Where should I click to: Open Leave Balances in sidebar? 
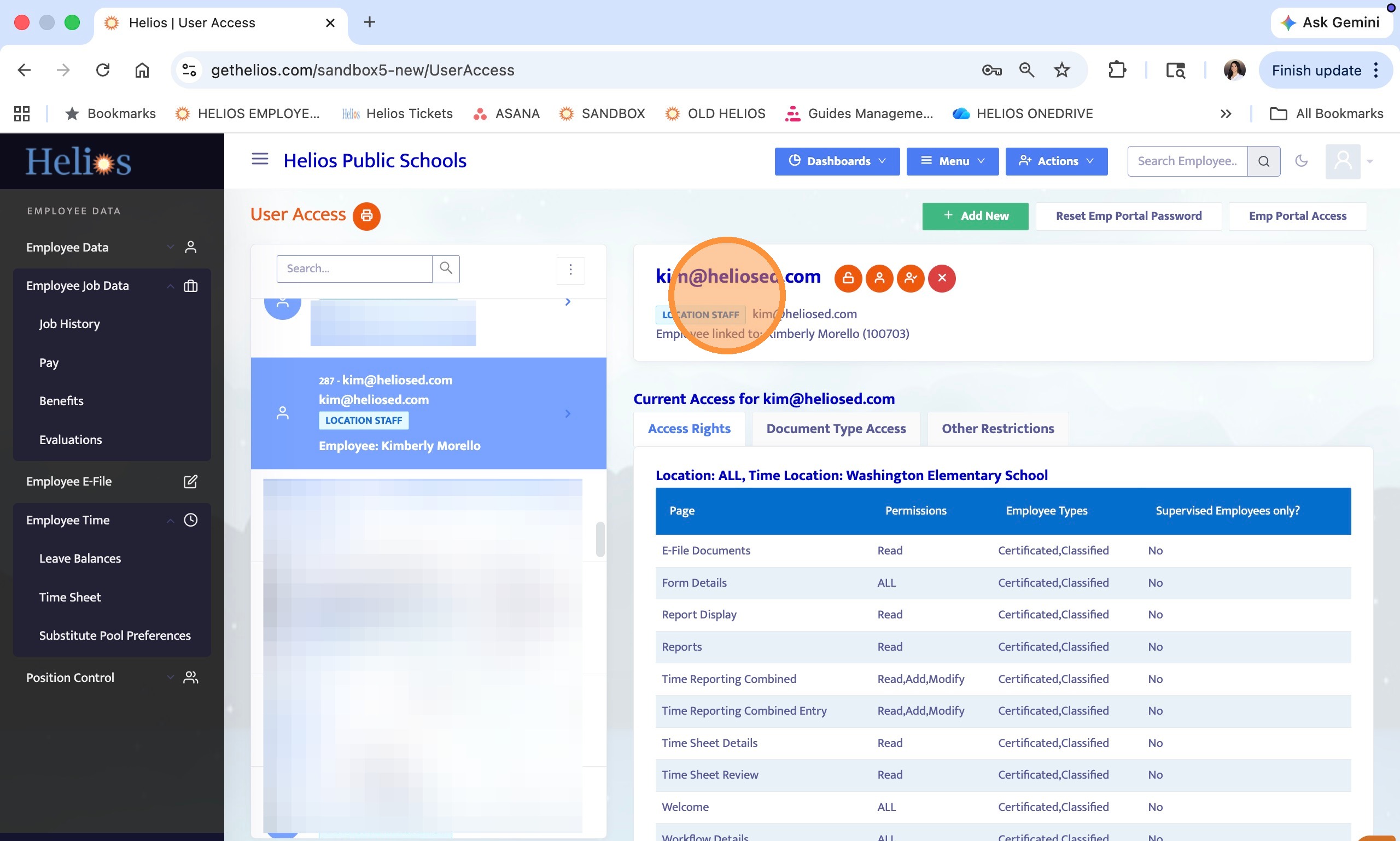click(x=80, y=559)
